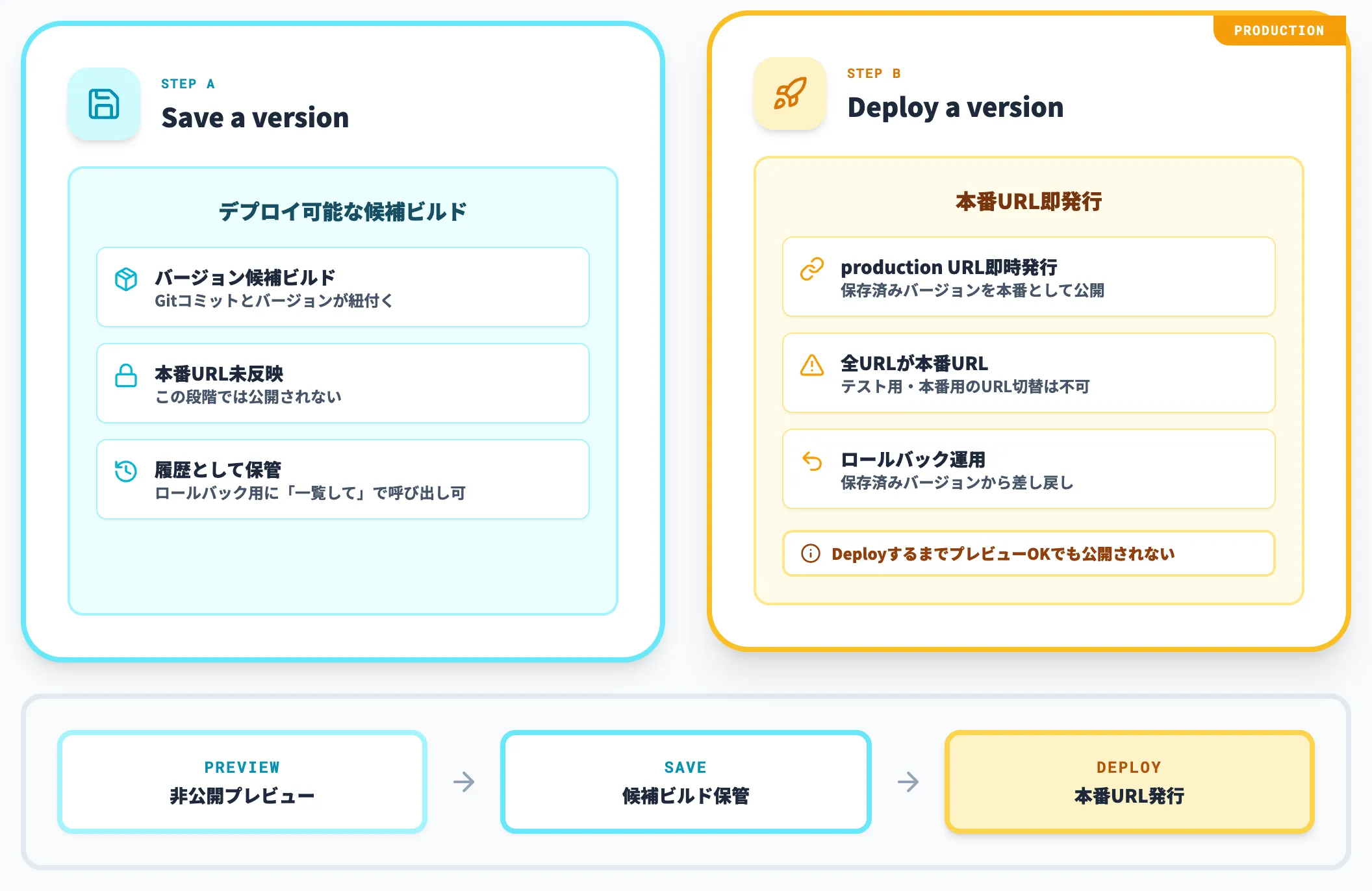Click the history clock icon
1372x891 pixels.
coord(126,471)
